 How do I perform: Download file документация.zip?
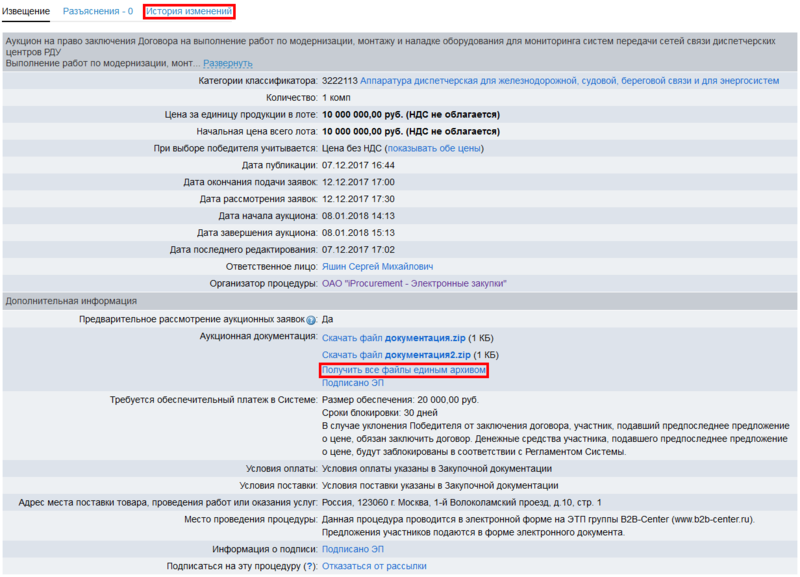click(393, 338)
